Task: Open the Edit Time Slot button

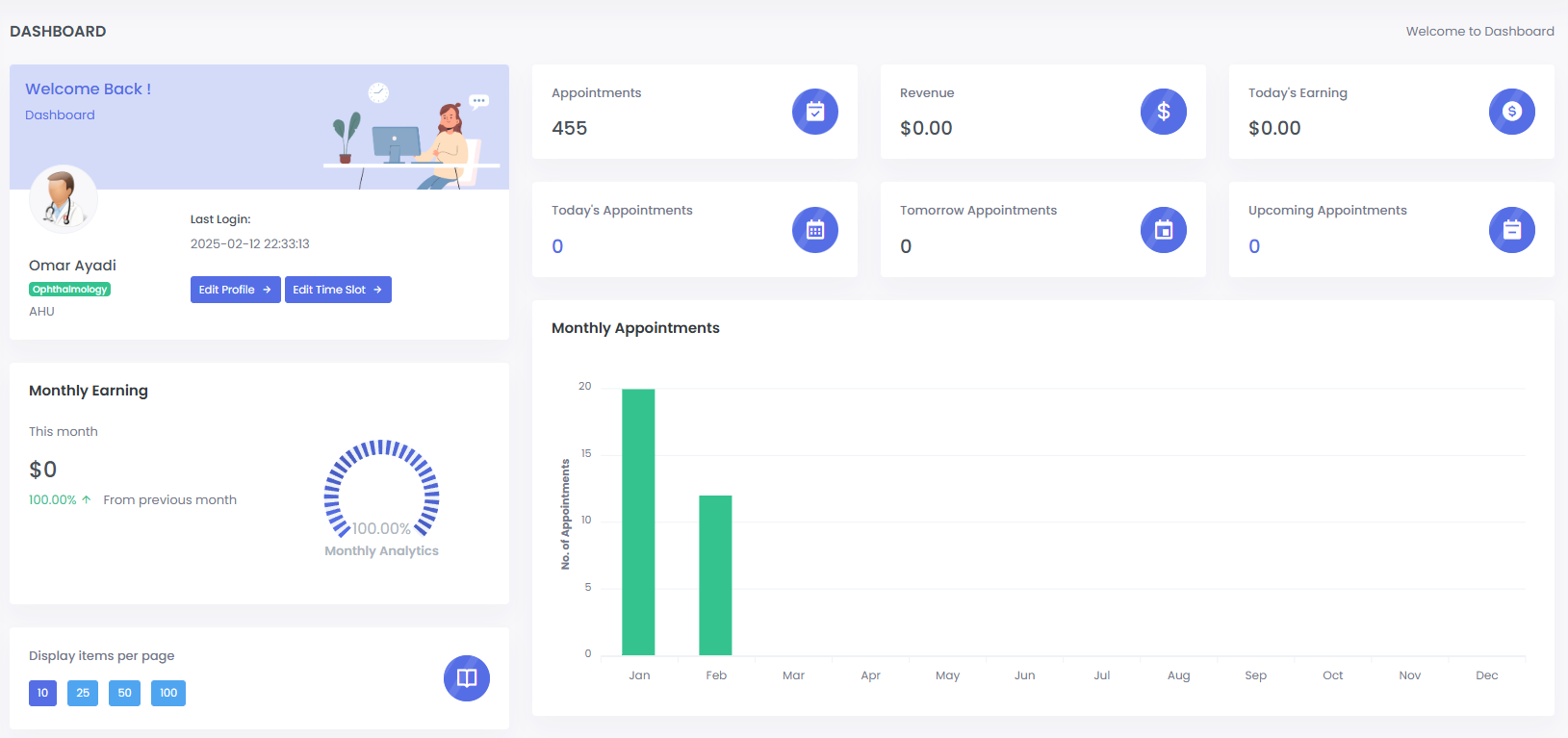Action: coord(338,290)
